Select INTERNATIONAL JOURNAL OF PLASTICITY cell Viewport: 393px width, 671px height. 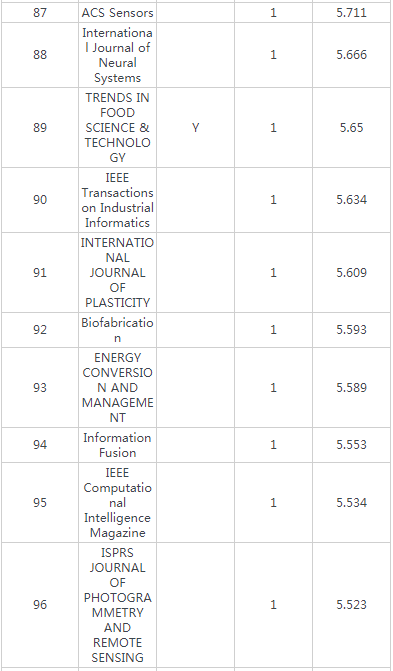point(117,273)
